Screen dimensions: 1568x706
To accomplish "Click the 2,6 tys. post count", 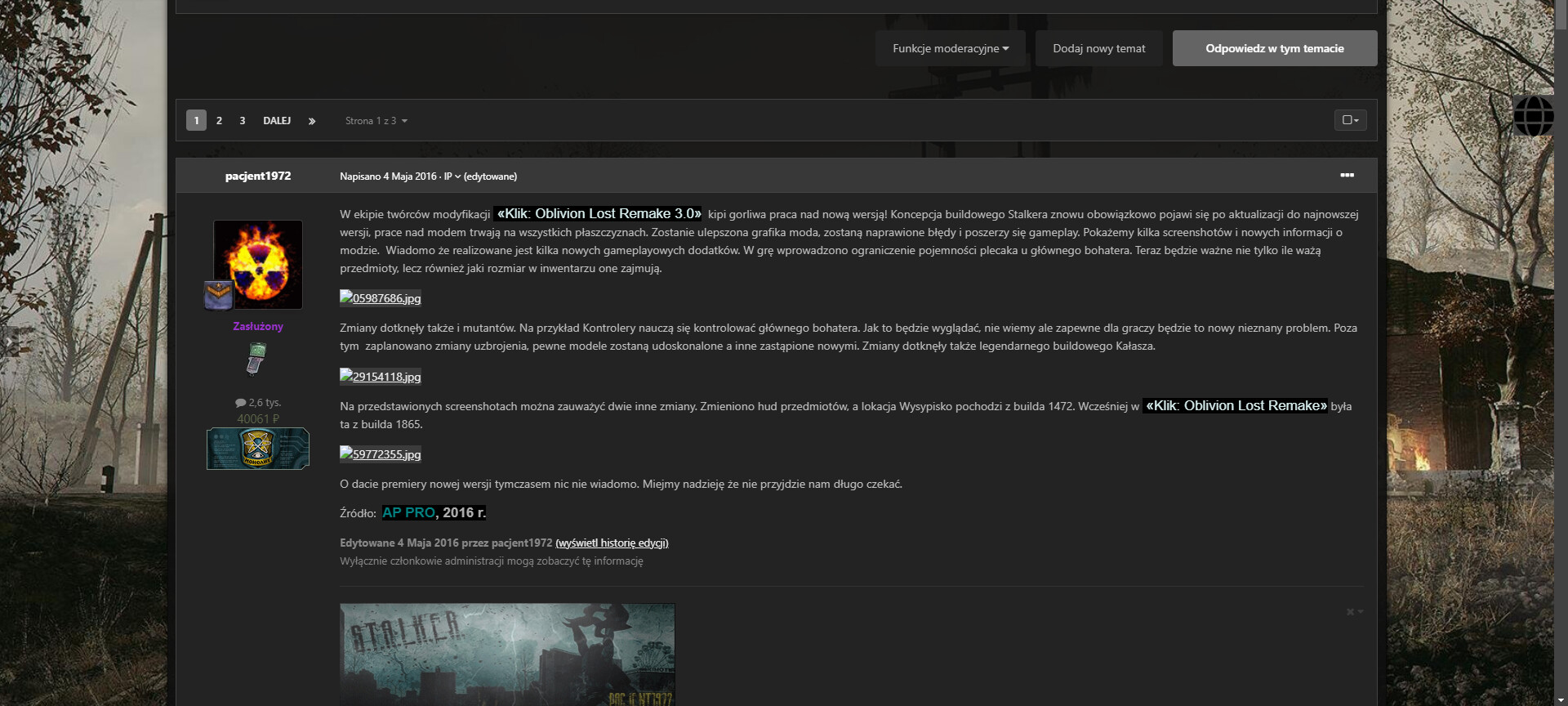I will (258, 402).
